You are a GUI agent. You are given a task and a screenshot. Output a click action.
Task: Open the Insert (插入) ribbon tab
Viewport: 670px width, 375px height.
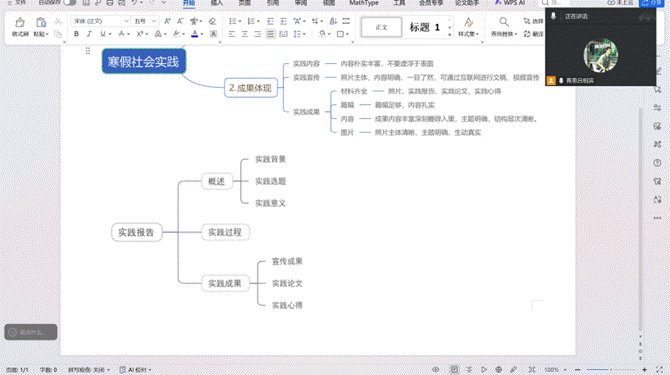[217, 3]
